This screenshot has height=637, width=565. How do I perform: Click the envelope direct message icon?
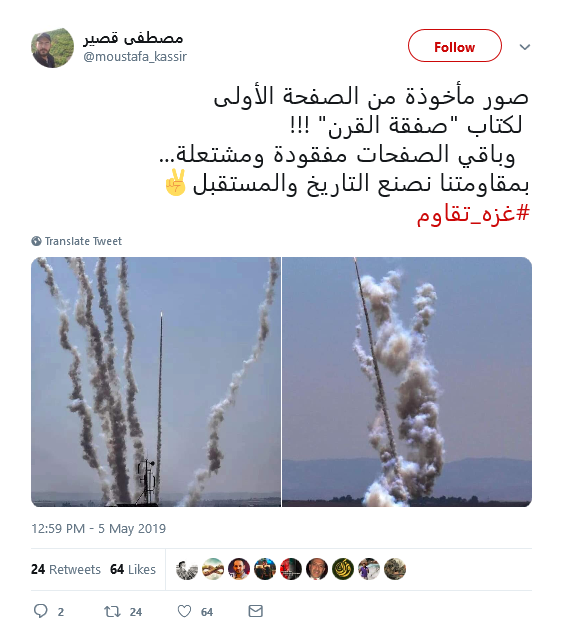(x=255, y=611)
